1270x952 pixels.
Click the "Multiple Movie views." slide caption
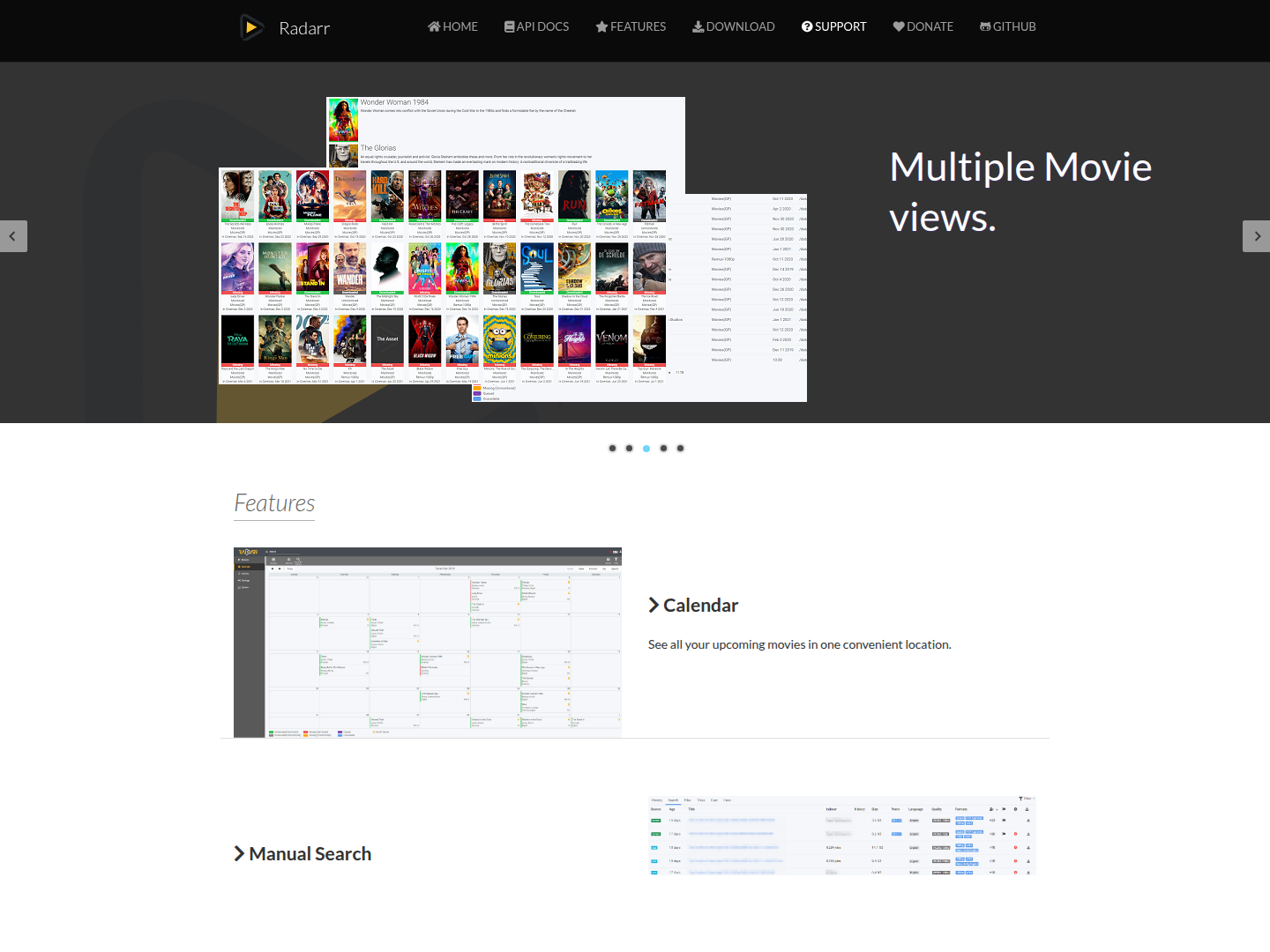click(1020, 192)
